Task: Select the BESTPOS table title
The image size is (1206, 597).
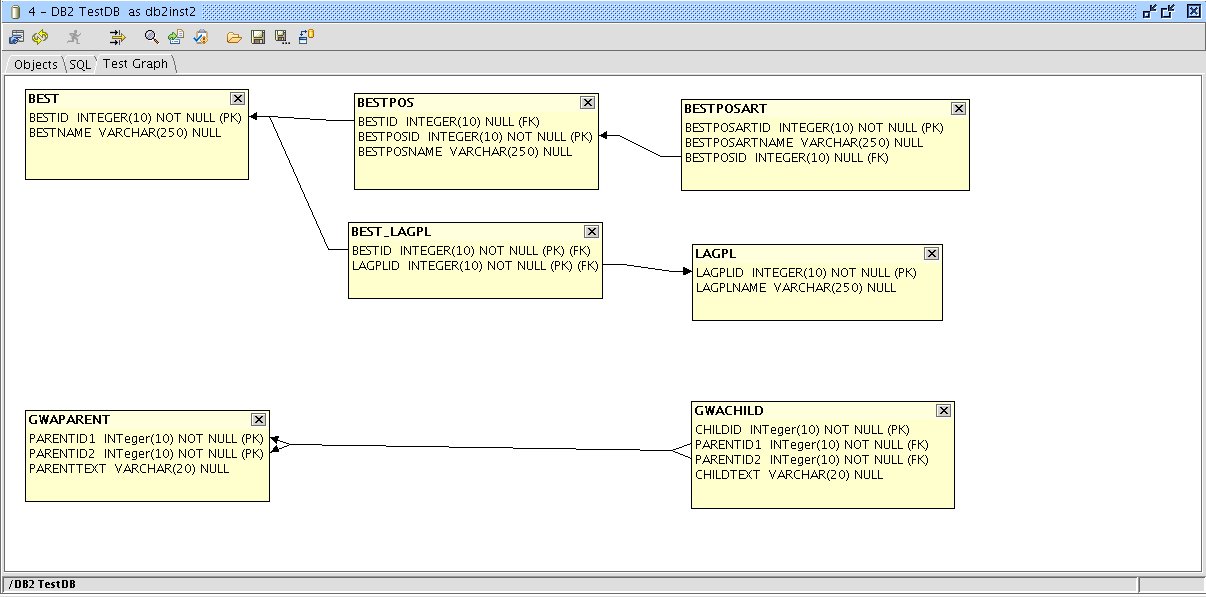Action: tap(385, 102)
